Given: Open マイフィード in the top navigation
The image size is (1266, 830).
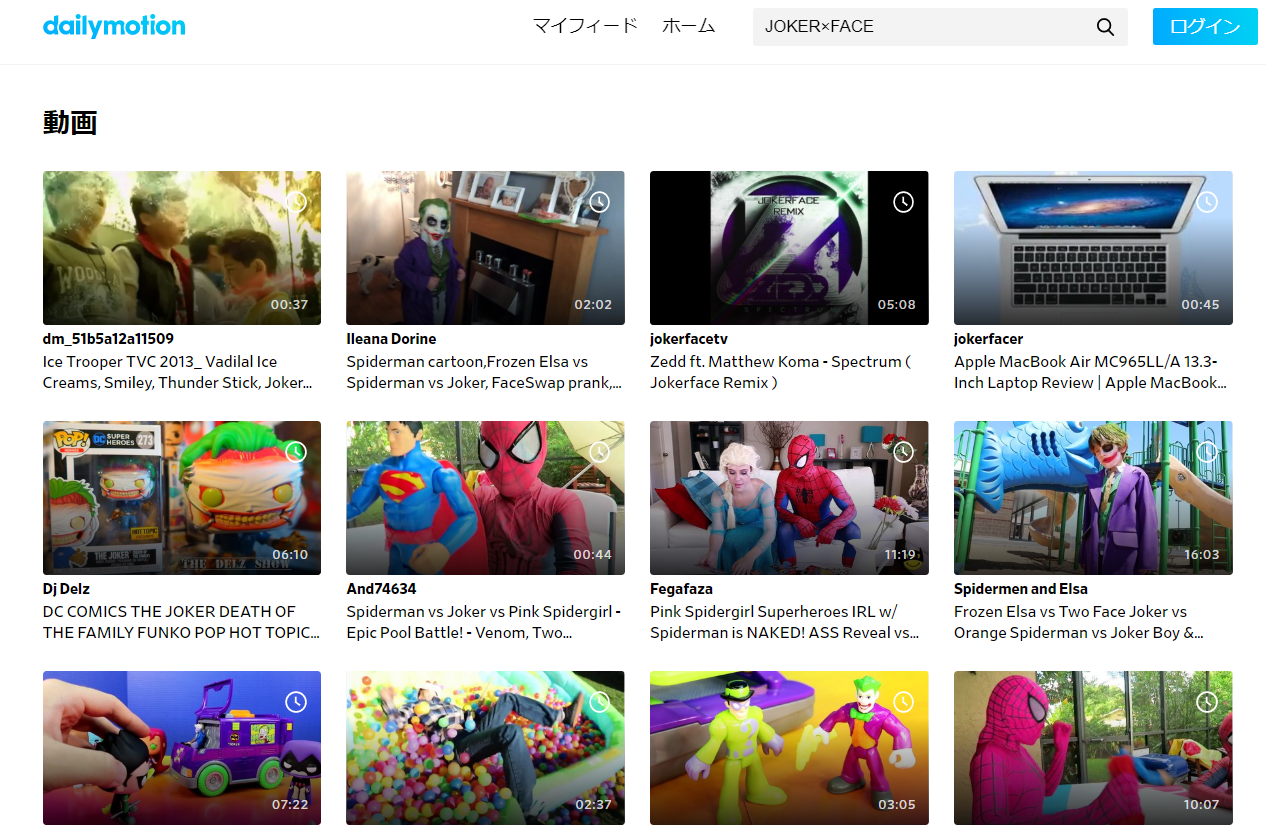Looking at the screenshot, I should pyautogui.click(x=585, y=26).
